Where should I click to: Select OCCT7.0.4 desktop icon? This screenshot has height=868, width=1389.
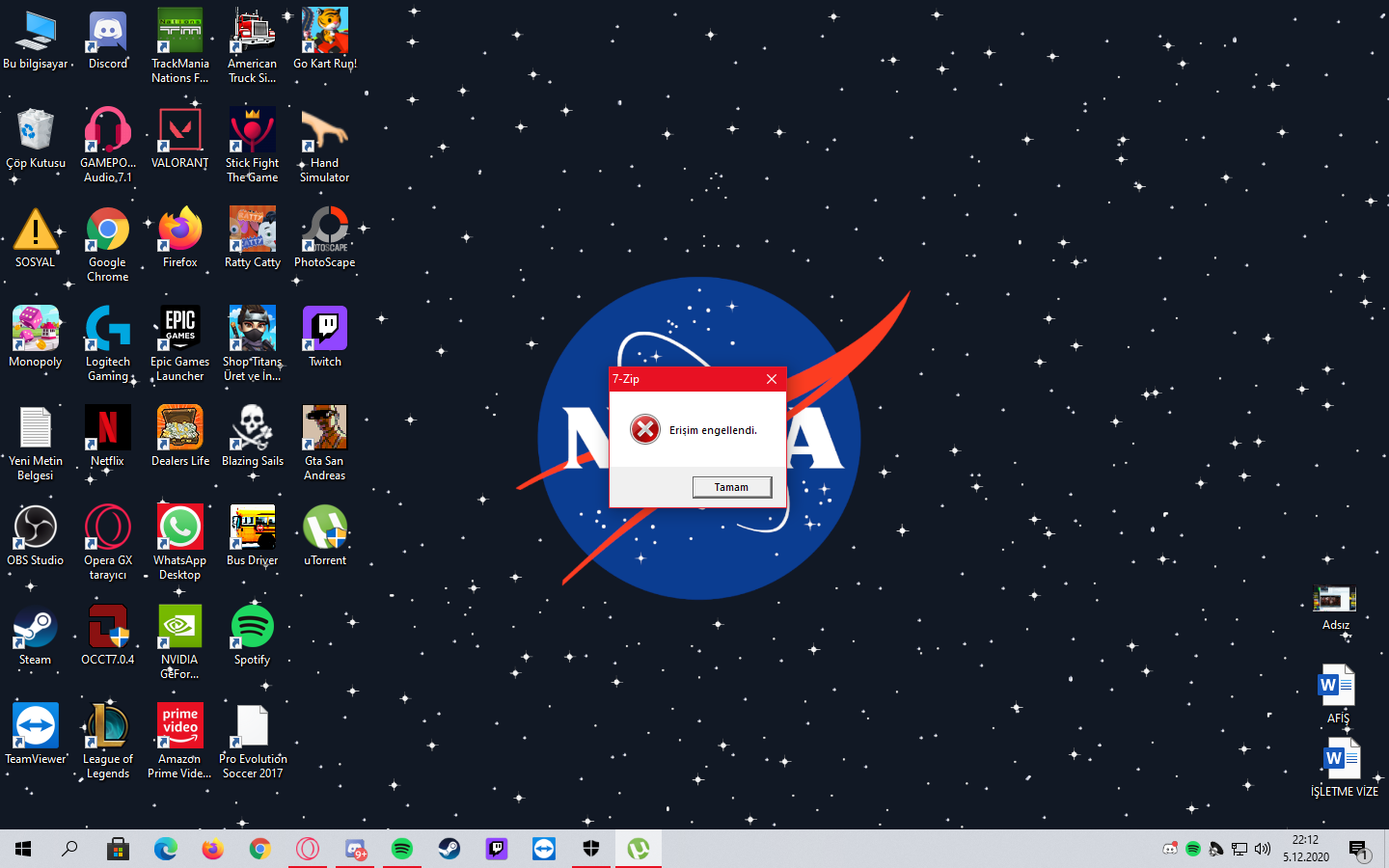pyautogui.click(x=108, y=637)
